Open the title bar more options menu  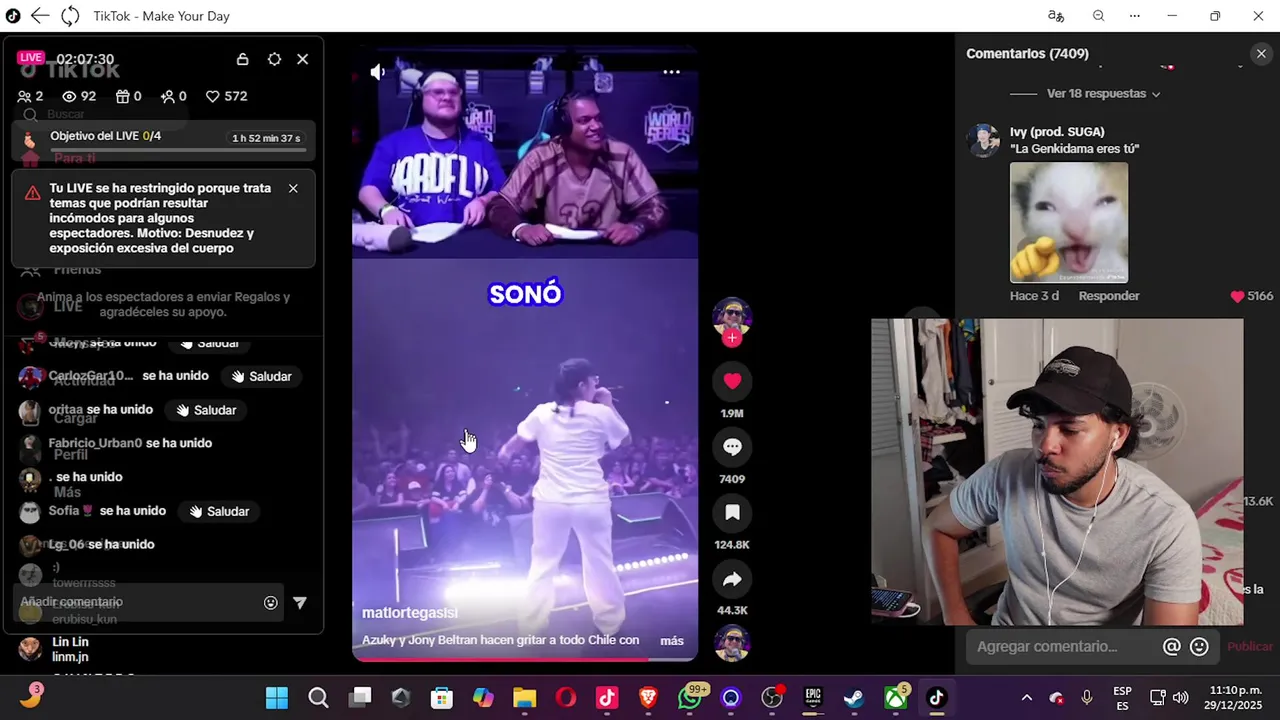(x=1134, y=16)
